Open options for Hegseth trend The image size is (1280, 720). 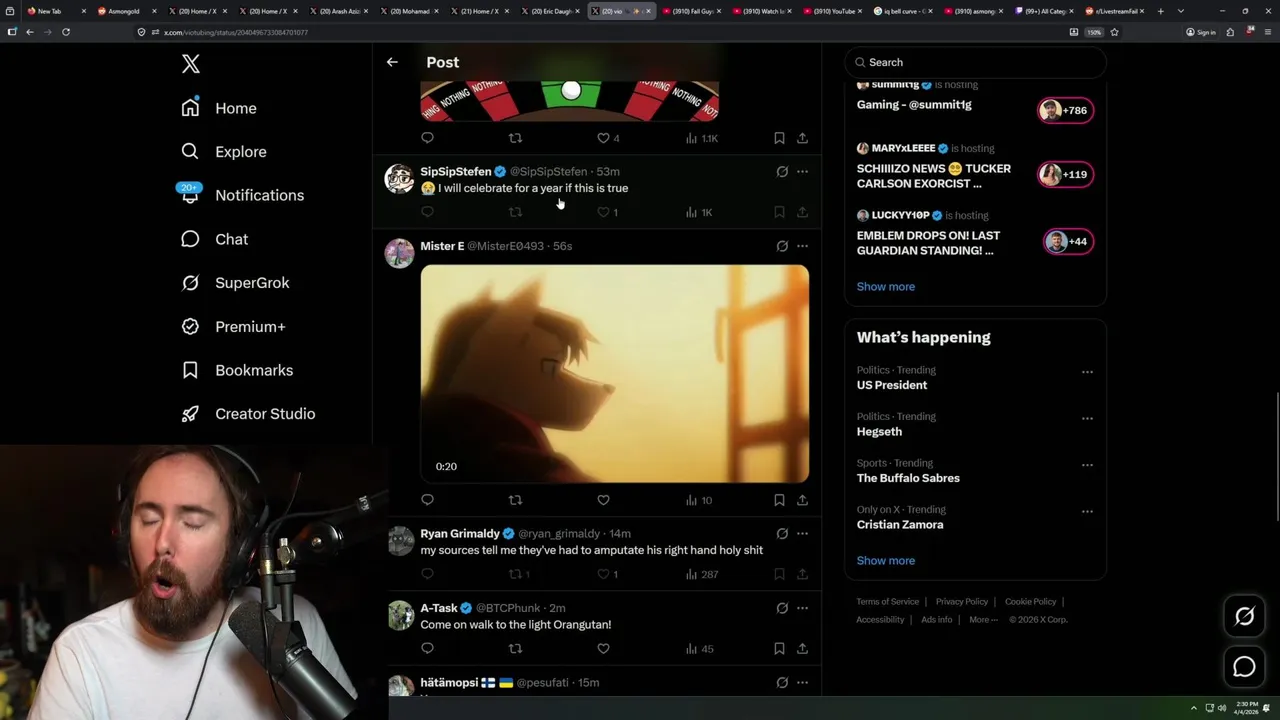tap(1087, 419)
